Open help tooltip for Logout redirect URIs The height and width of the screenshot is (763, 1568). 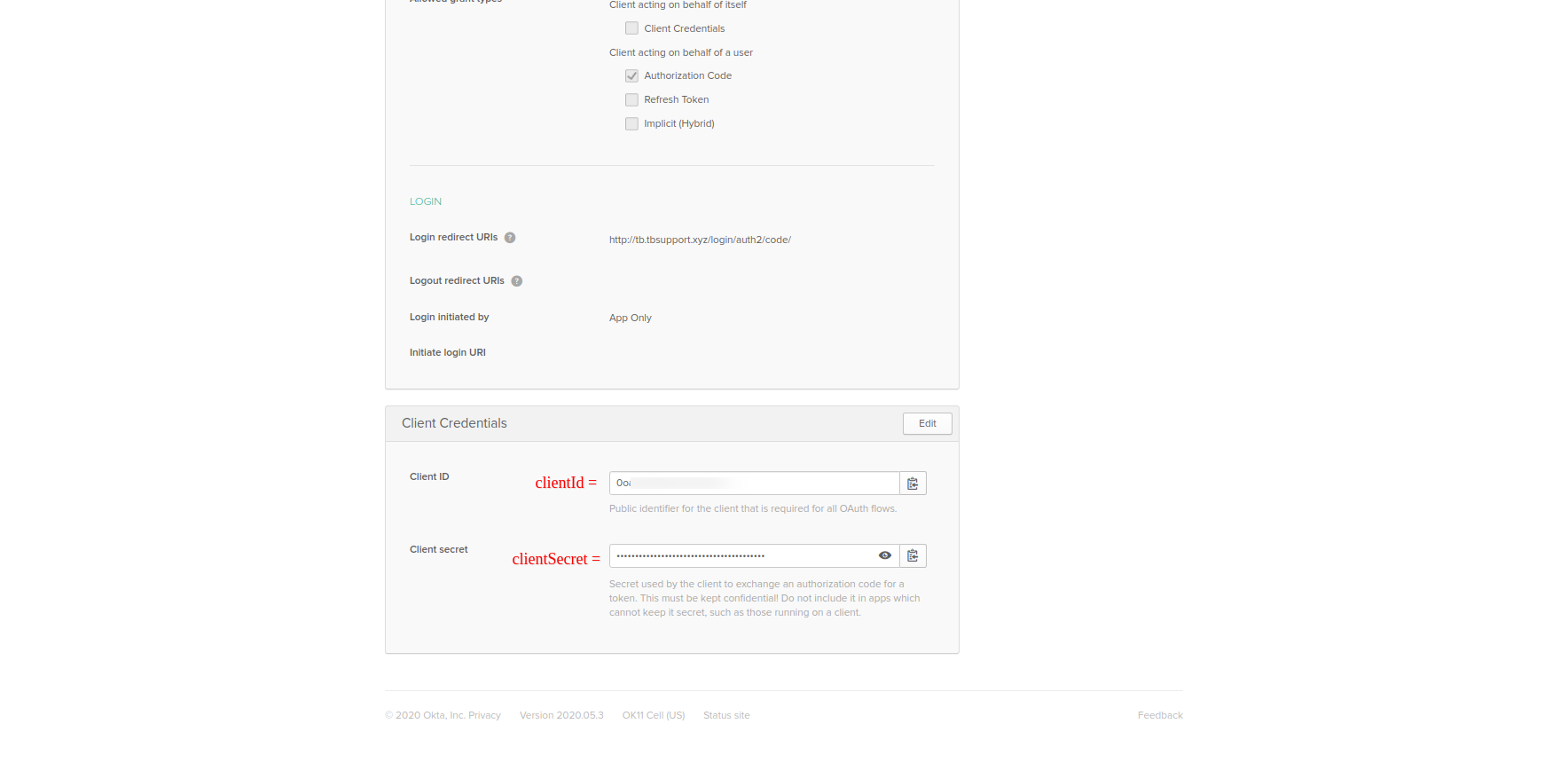point(516,281)
